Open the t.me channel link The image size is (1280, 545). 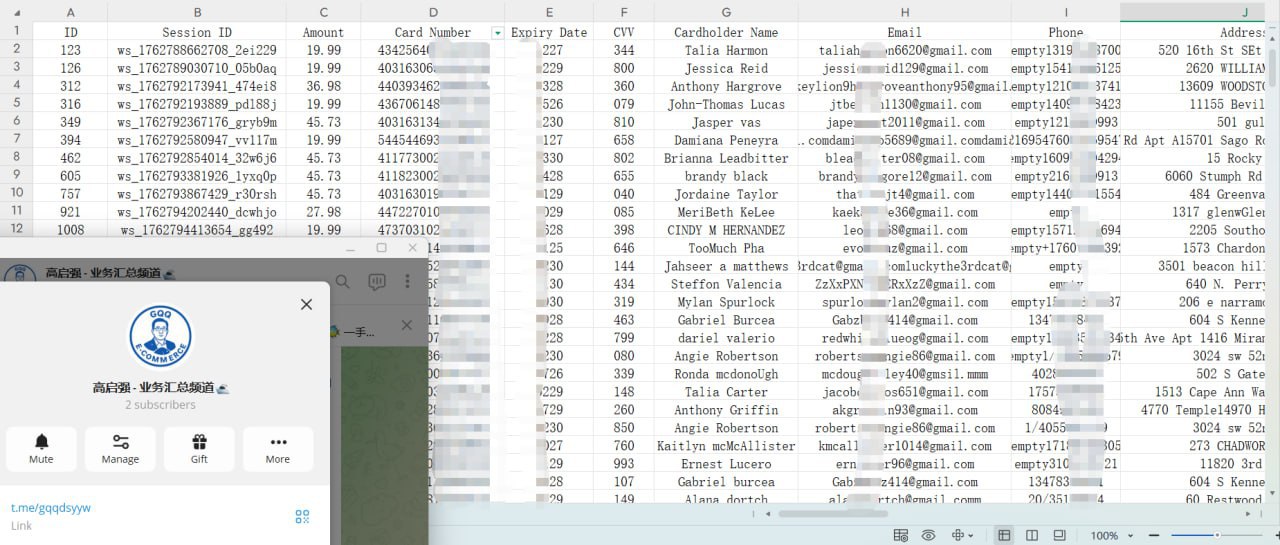tap(51, 507)
